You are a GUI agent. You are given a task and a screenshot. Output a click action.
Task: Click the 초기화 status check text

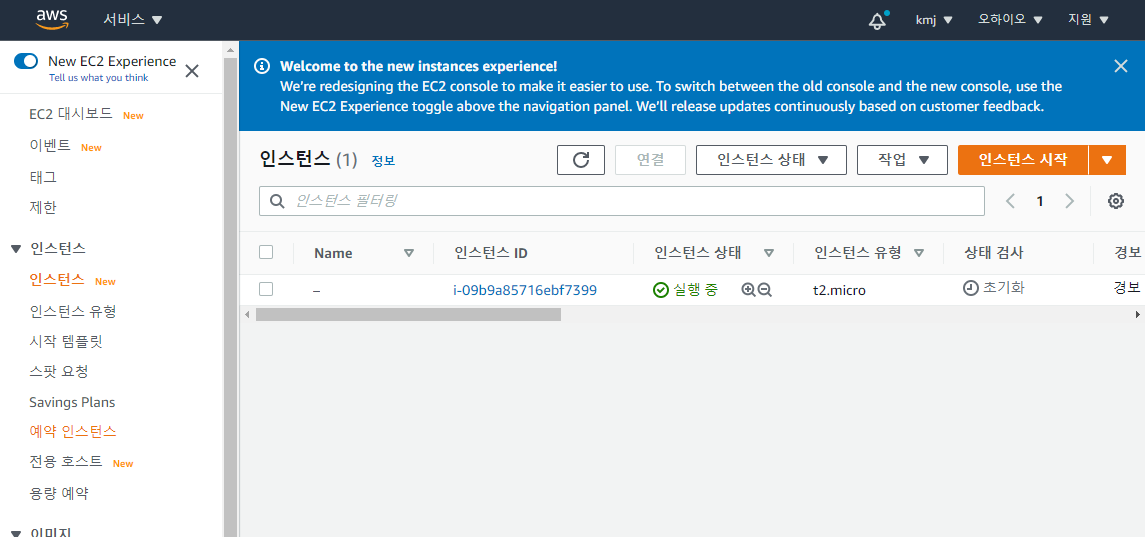click(1003, 288)
